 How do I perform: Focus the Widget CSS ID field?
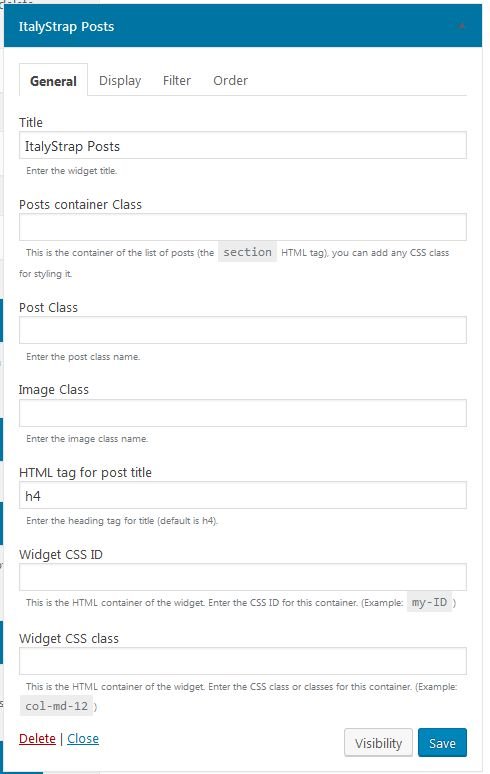point(243,577)
